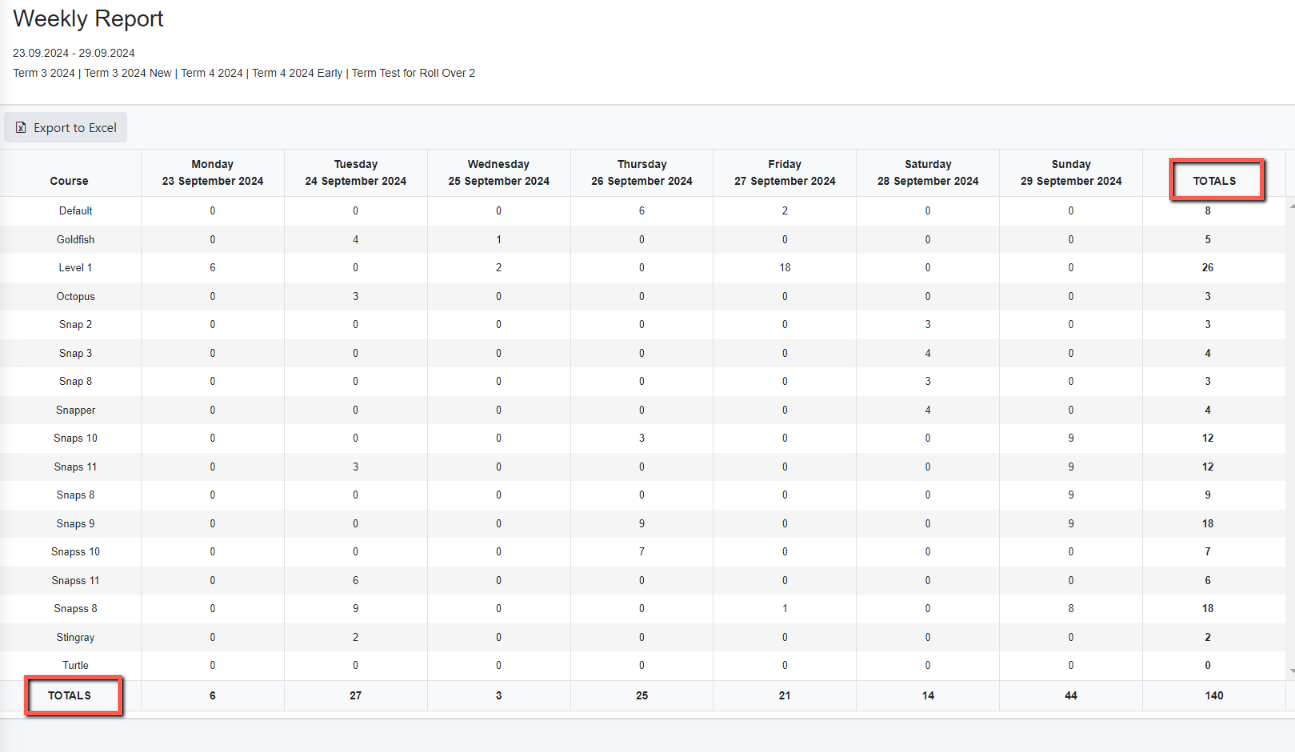Click the Friday total value 21
Viewport: 1295px width, 752px height.
tap(785, 695)
